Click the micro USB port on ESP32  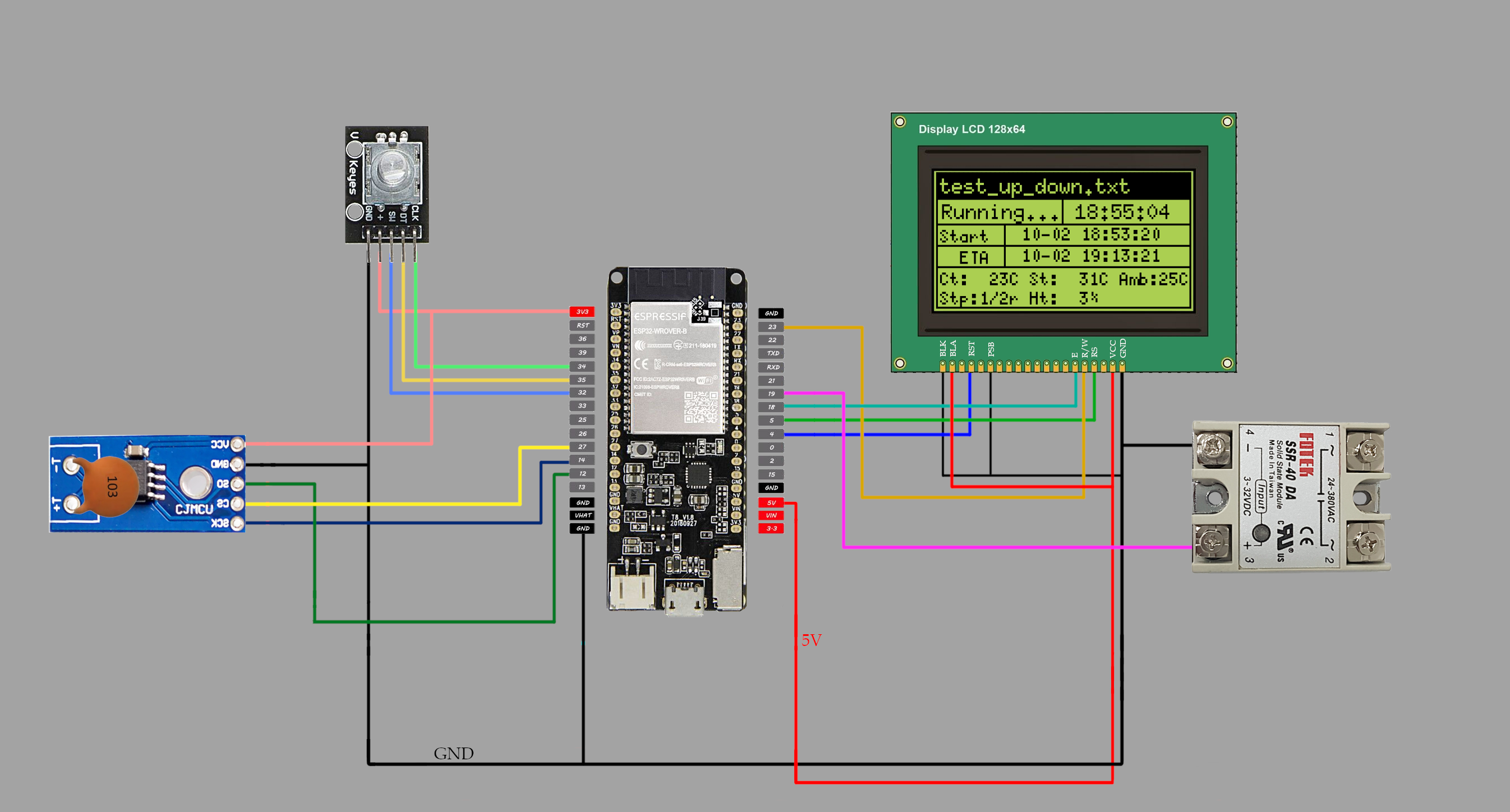[x=684, y=599]
